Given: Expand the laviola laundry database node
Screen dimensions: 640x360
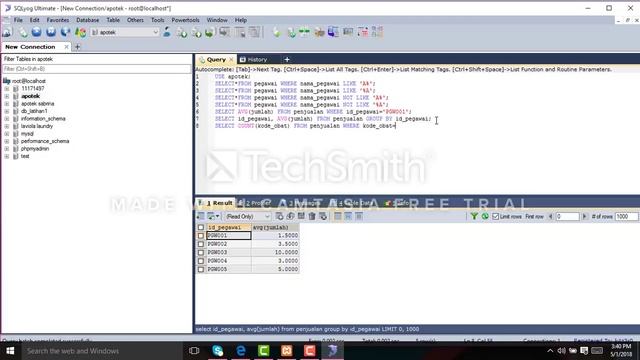Looking at the screenshot, I should click(x=7, y=126).
